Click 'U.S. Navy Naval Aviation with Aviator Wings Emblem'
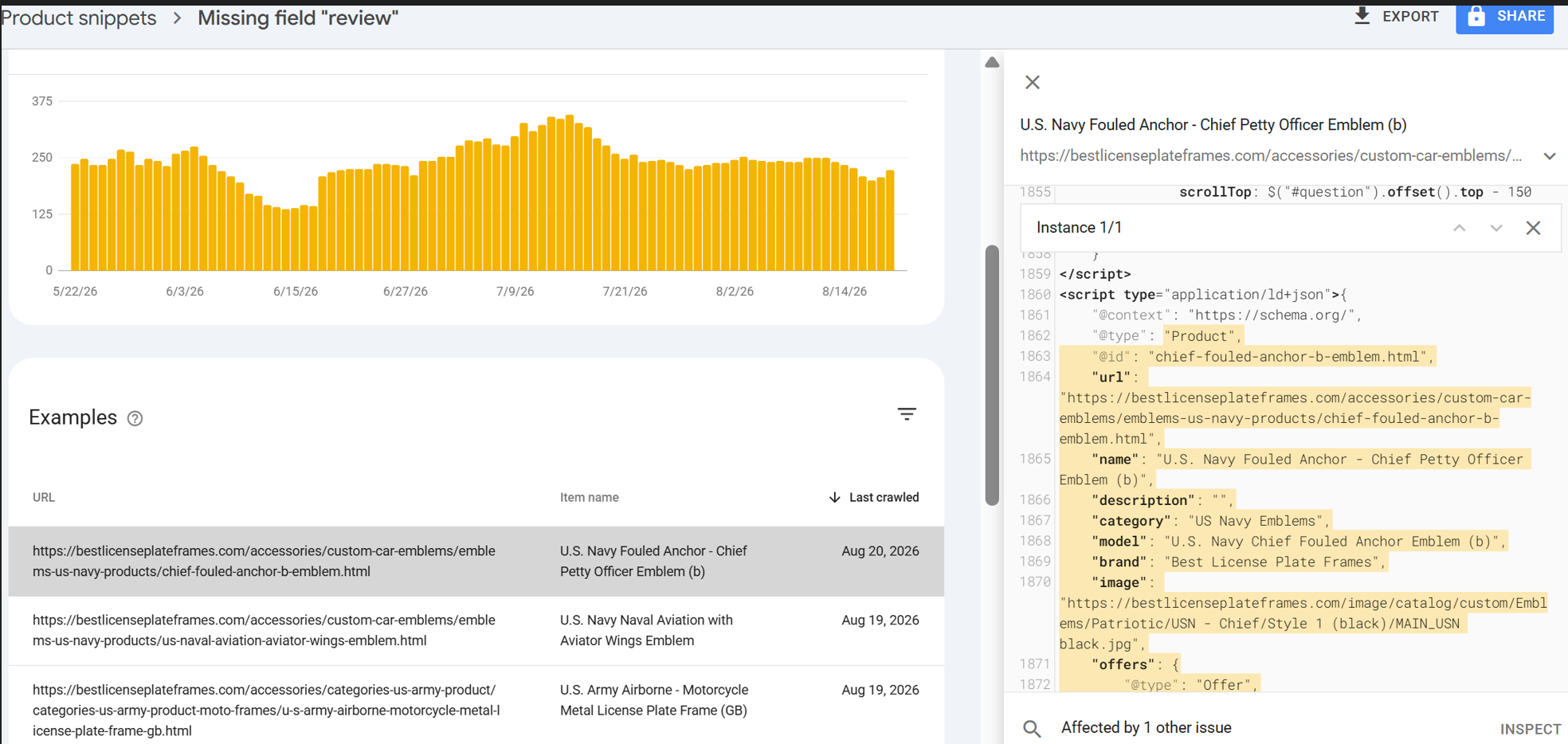Viewport: 1568px width, 744px height. pos(646,630)
